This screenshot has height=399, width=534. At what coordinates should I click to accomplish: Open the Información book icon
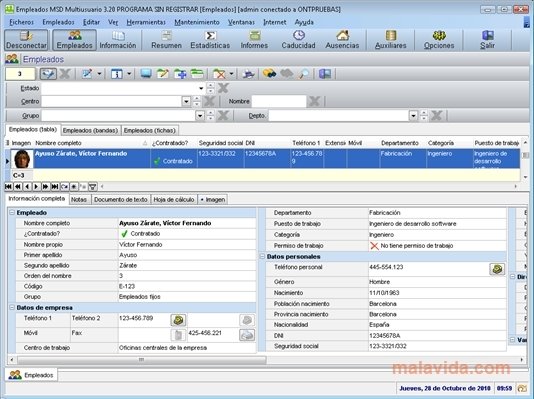(118, 40)
